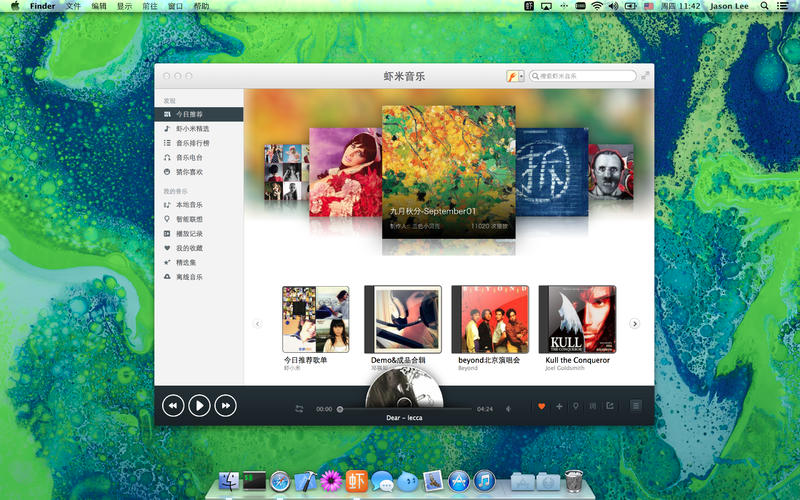The height and width of the screenshot is (500, 800).
Task: Click the Joel Goldsmith artist link
Action: [565, 368]
